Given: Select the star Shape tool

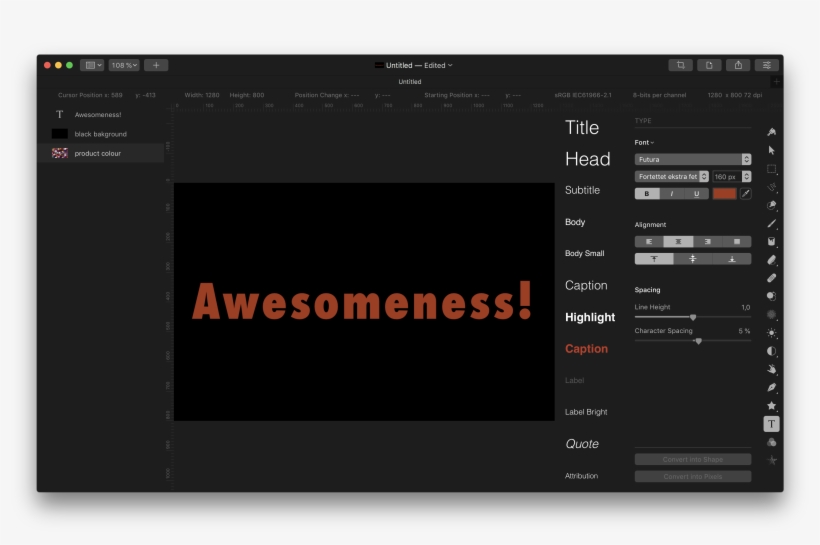Looking at the screenshot, I should pyautogui.click(x=771, y=405).
